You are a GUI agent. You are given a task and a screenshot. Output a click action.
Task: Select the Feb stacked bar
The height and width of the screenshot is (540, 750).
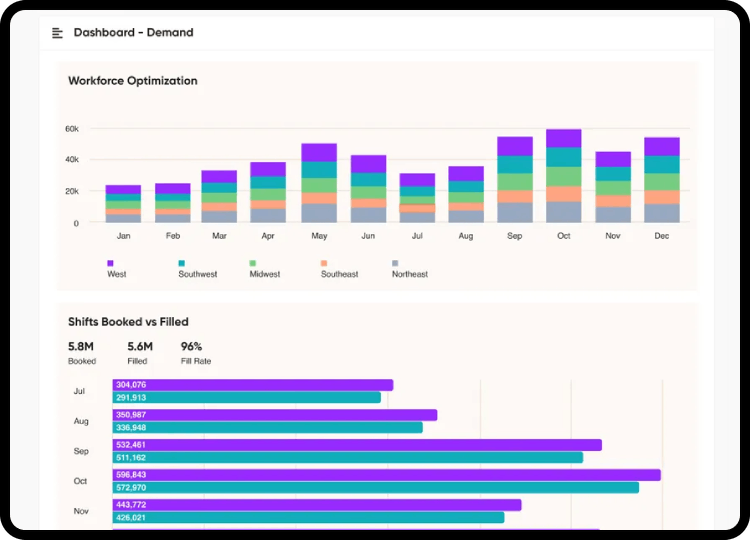pyautogui.click(x=173, y=203)
